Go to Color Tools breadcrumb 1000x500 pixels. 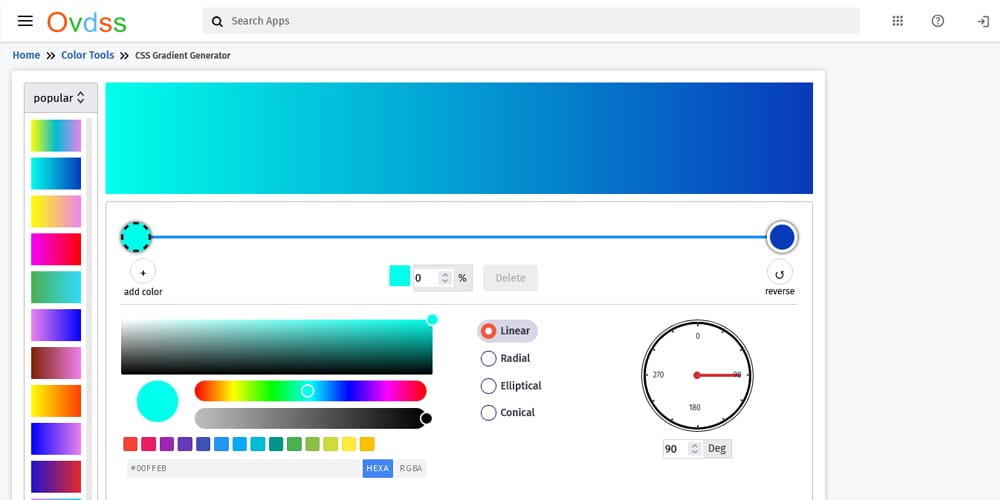(87, 55)
